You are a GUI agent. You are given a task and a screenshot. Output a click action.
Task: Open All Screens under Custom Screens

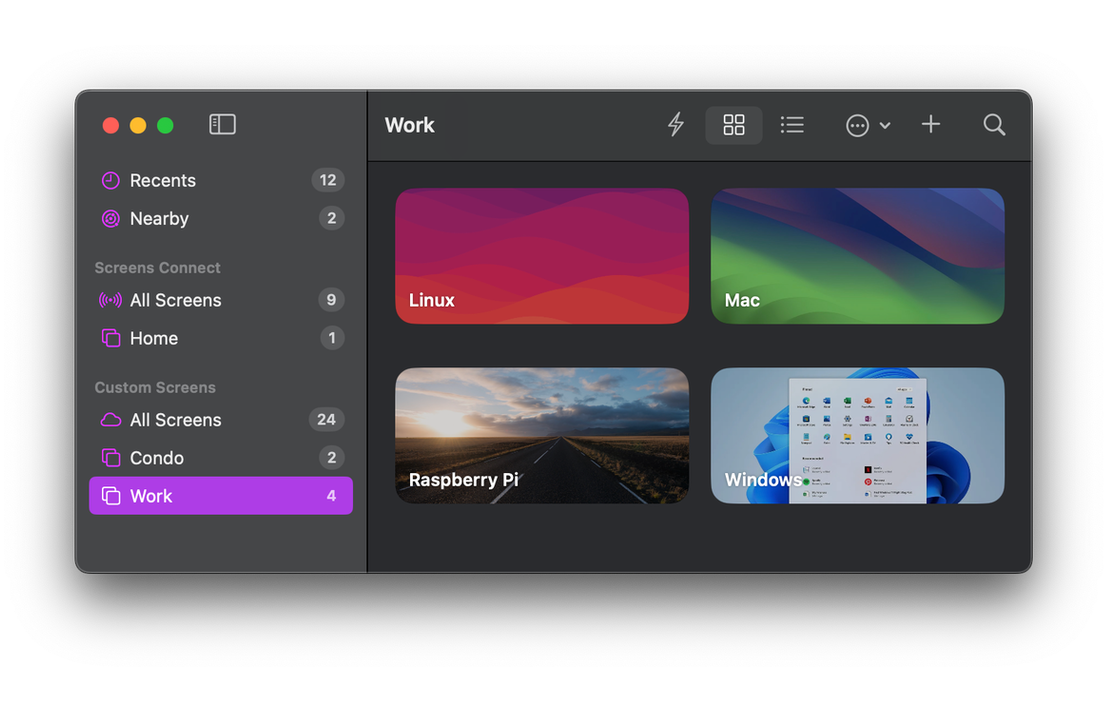pyautogui.click(x=221, y=420)
